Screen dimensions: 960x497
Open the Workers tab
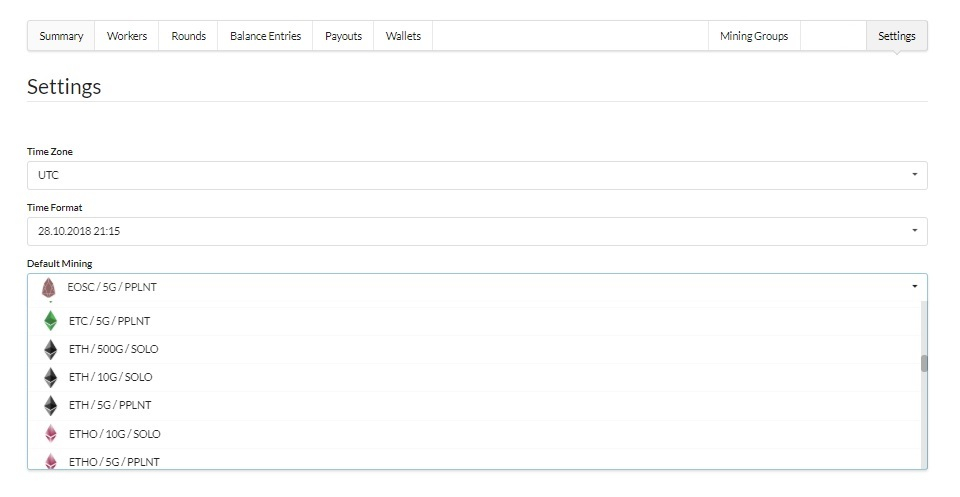pos(127,36)
